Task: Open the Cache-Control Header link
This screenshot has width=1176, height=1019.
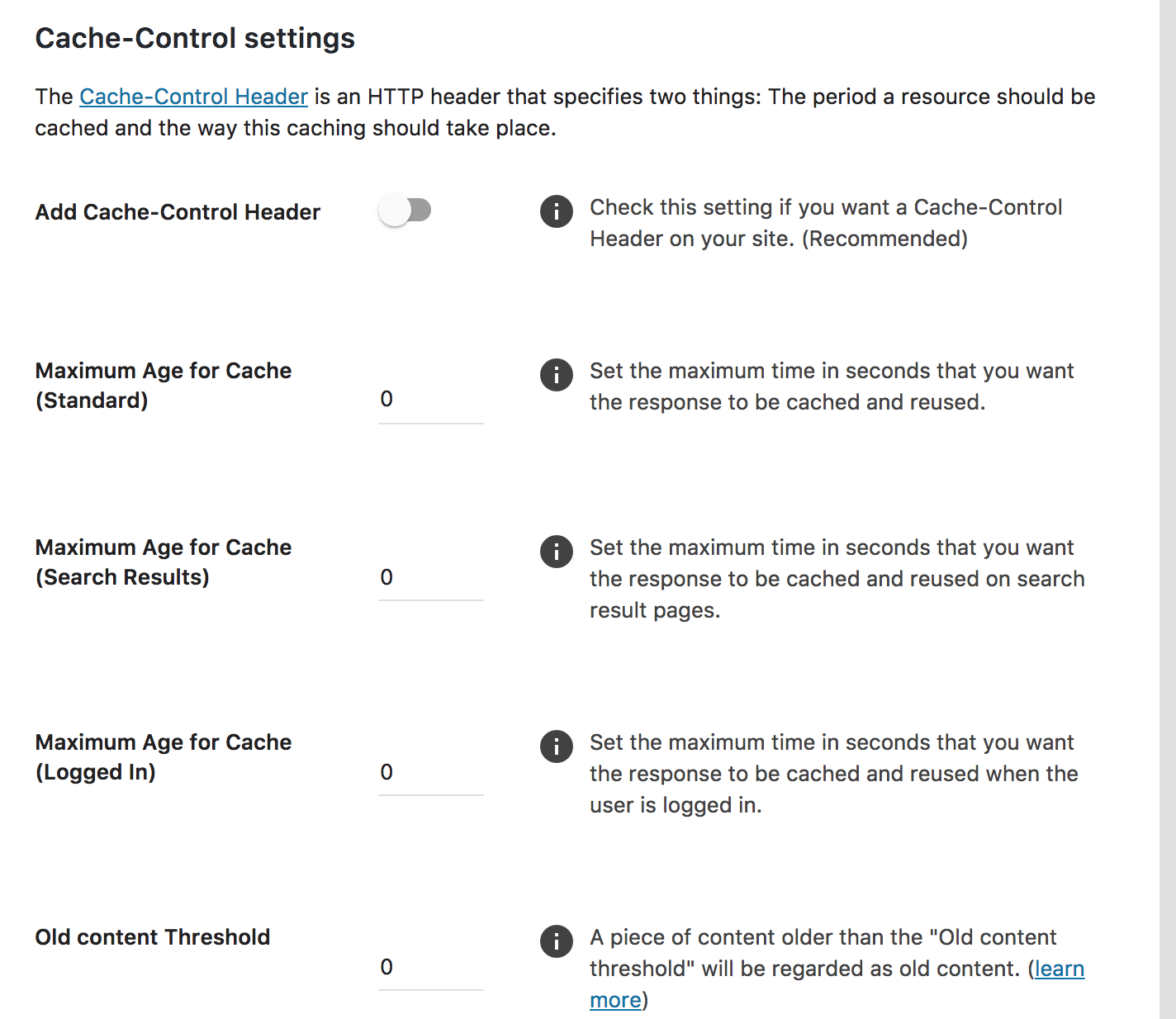Action: (x=193, y=97)
